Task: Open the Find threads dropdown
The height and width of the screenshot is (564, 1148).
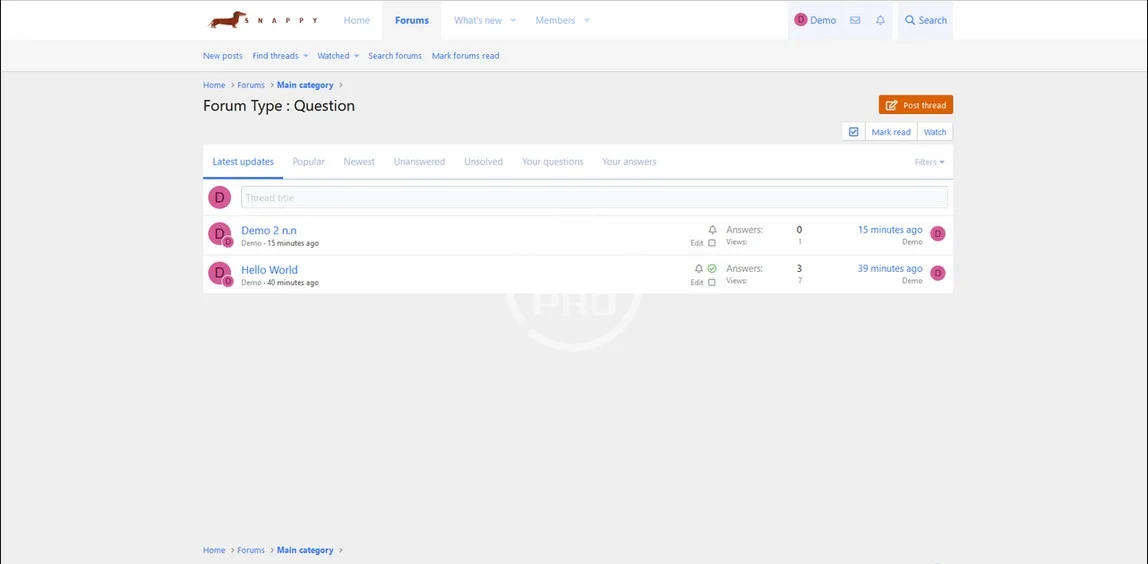Action: [x=280, y=56]
